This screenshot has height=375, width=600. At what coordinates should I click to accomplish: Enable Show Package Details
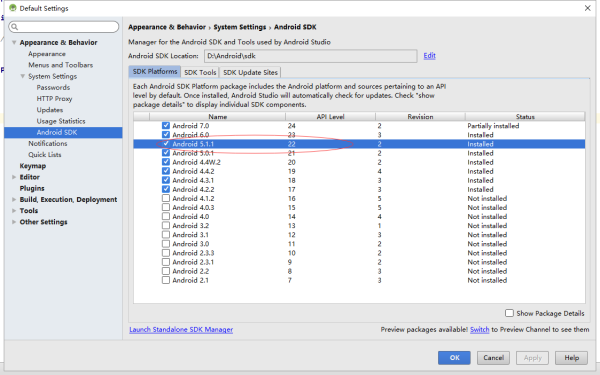(509, 313)
